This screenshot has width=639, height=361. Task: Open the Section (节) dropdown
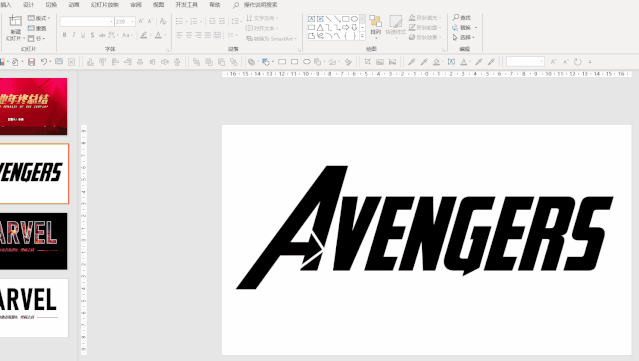click(36, 38)
